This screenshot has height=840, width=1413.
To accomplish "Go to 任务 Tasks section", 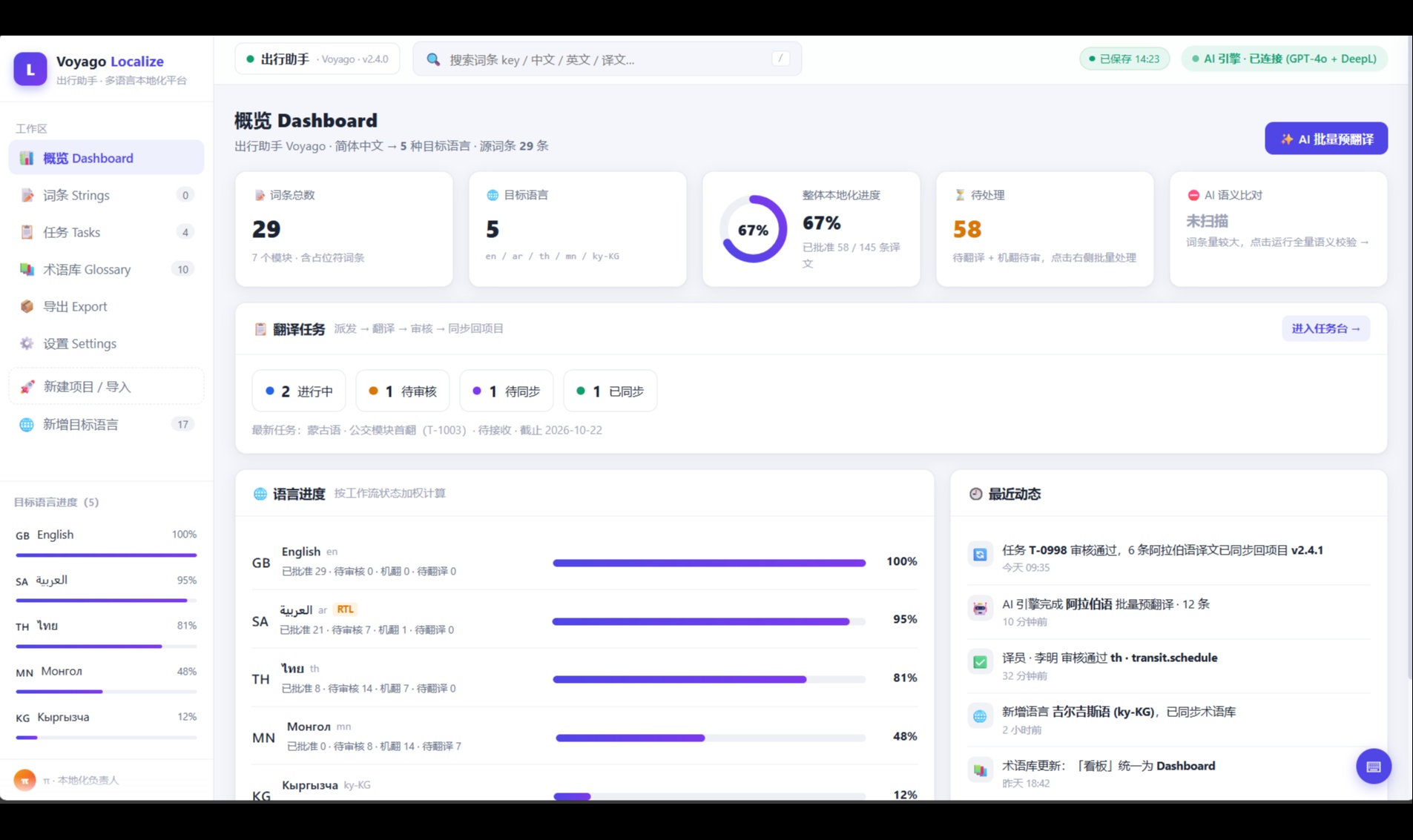I will pyautogui.click(x=106, y=232).
